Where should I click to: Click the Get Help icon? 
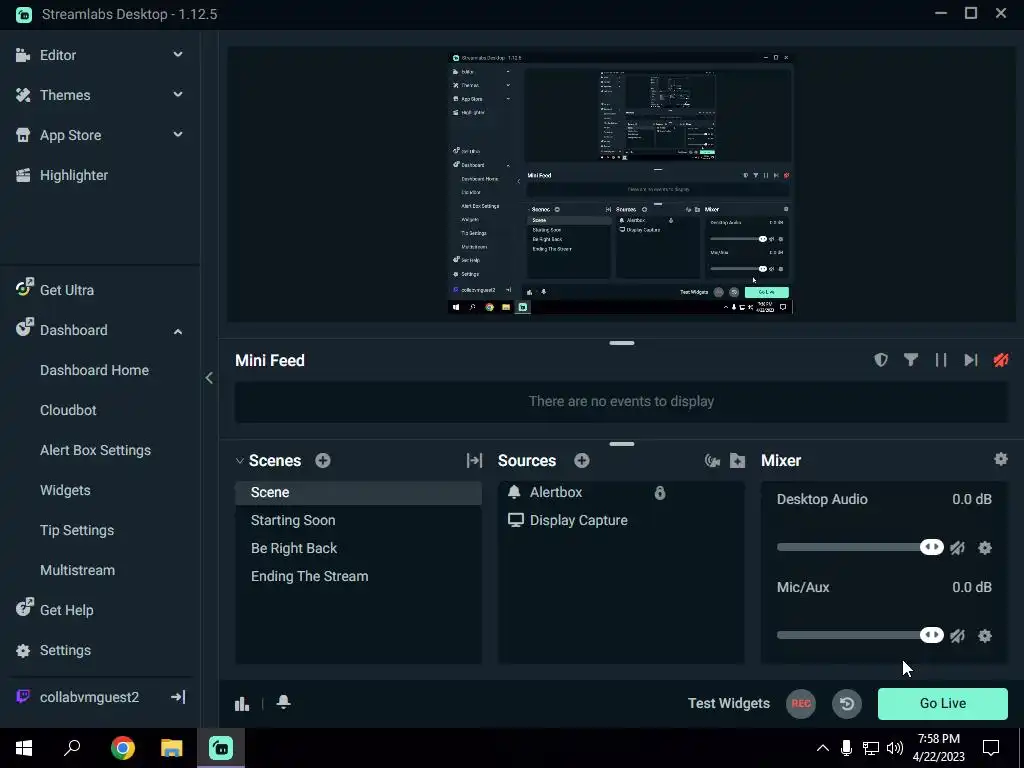pos(24,608)
